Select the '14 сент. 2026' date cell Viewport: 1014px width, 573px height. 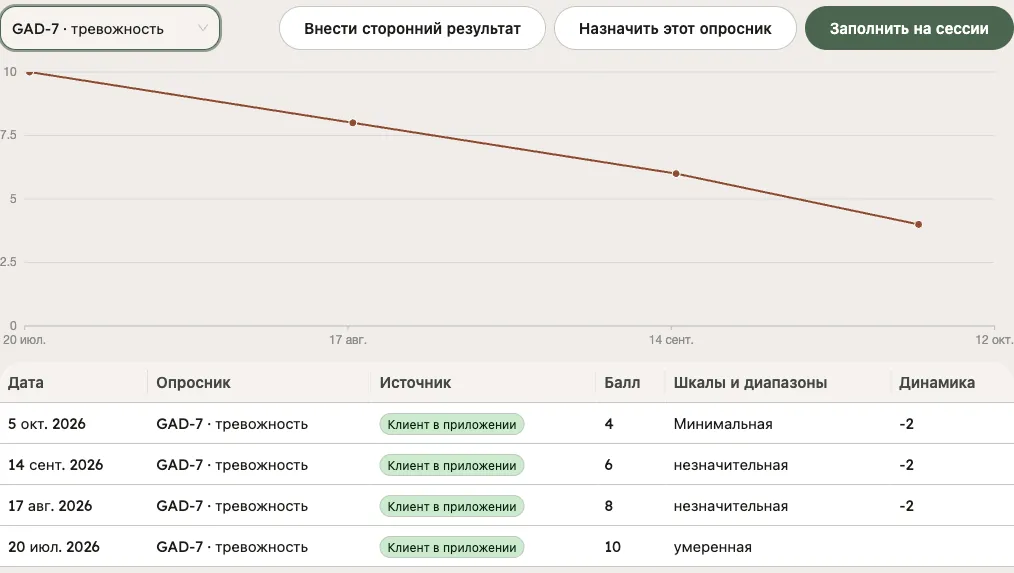tap(56, 465)
